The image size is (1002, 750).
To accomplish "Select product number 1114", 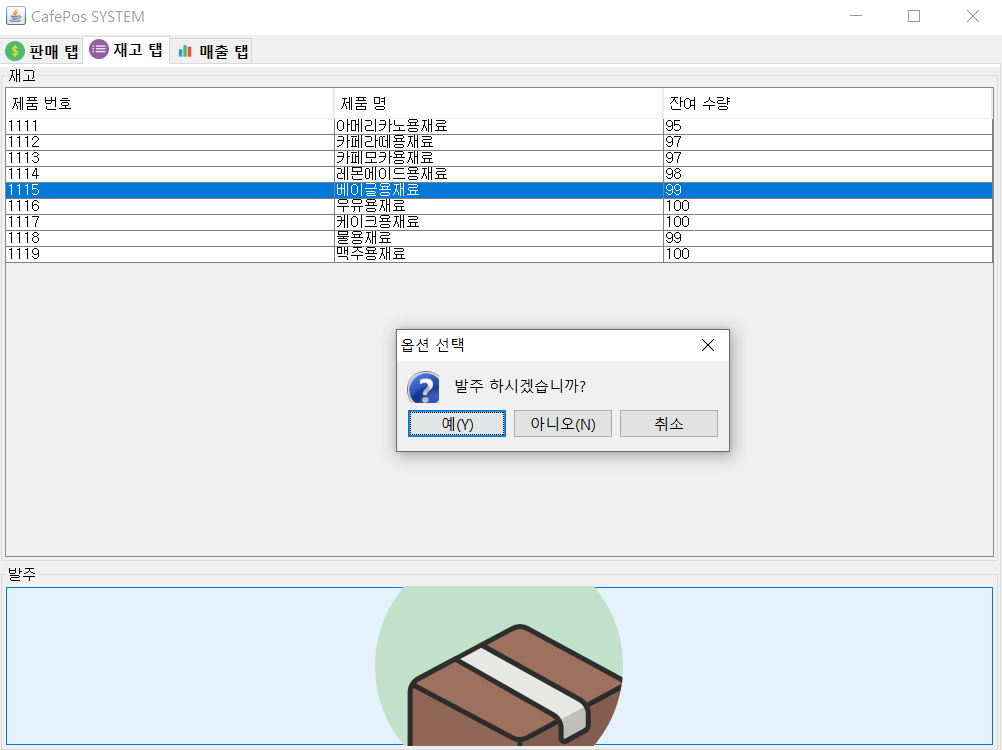I will coord(170,174).
